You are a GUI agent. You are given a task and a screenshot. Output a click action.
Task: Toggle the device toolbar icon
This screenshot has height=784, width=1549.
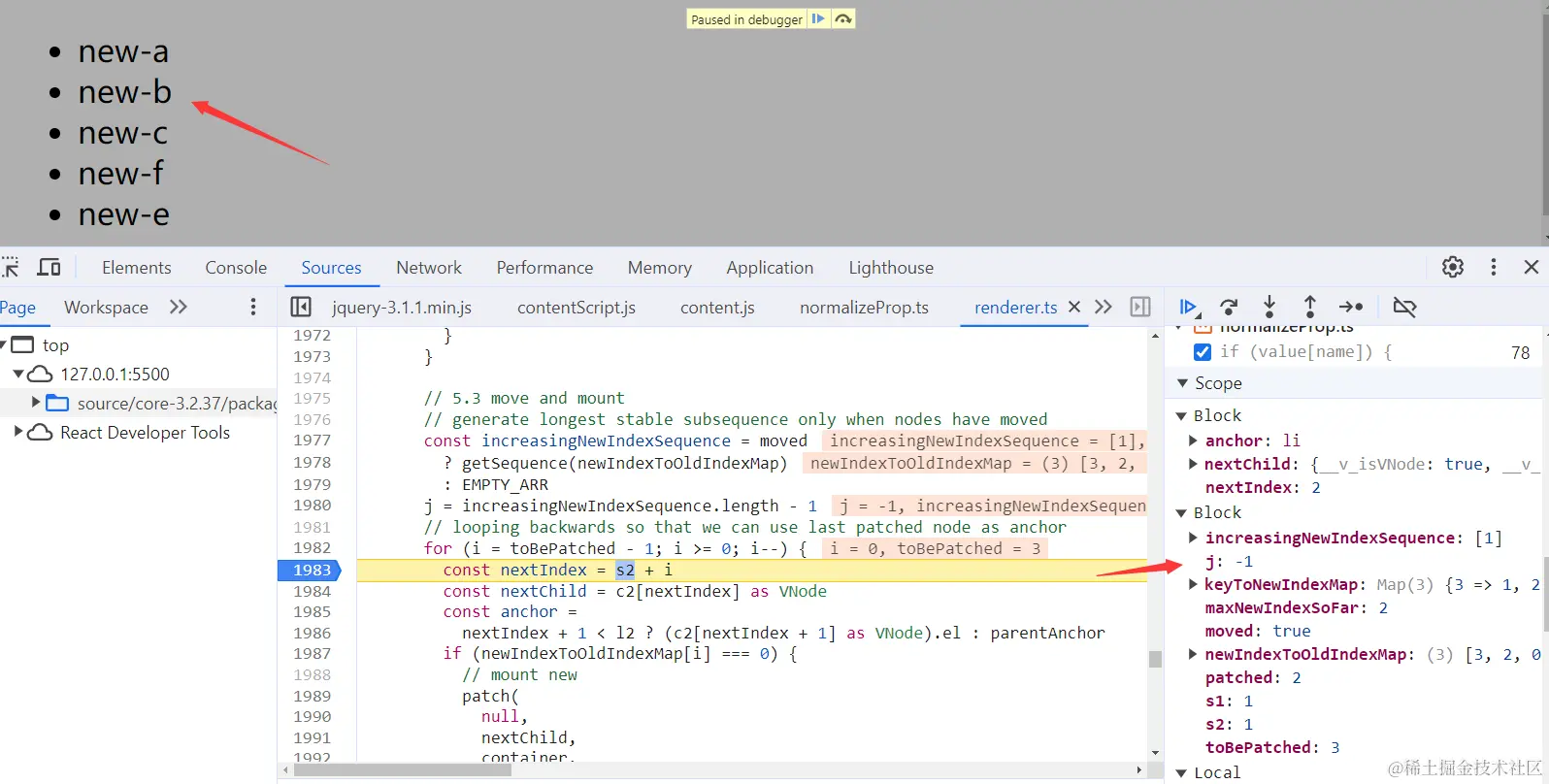click(49, 267)
